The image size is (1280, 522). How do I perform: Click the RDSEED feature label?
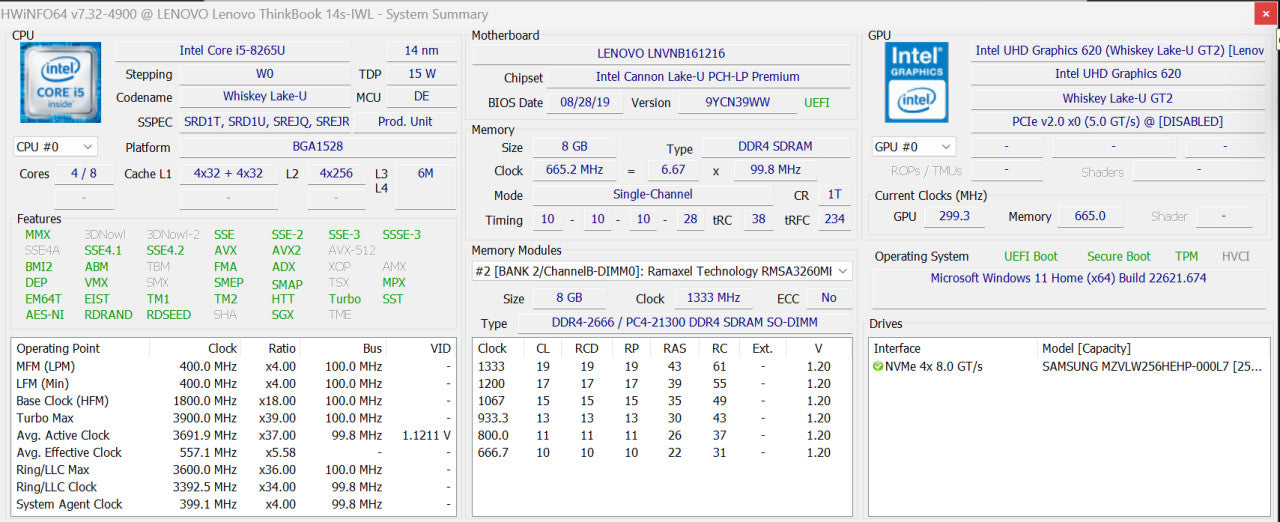[x=168, y=315]
